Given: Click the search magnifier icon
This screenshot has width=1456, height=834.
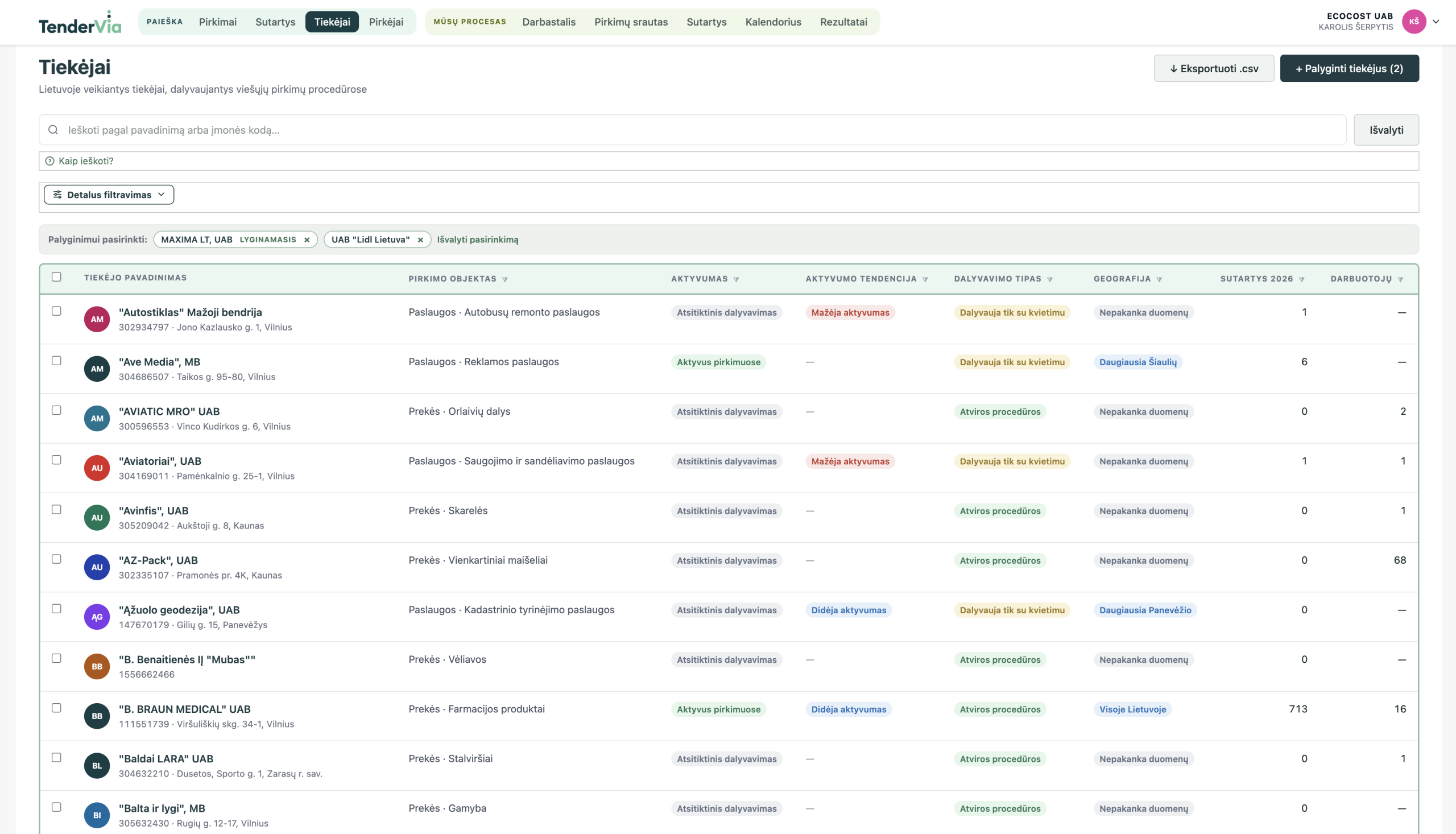Looking at the screenshot, I should pyautogui.click(x=53, y=130).
